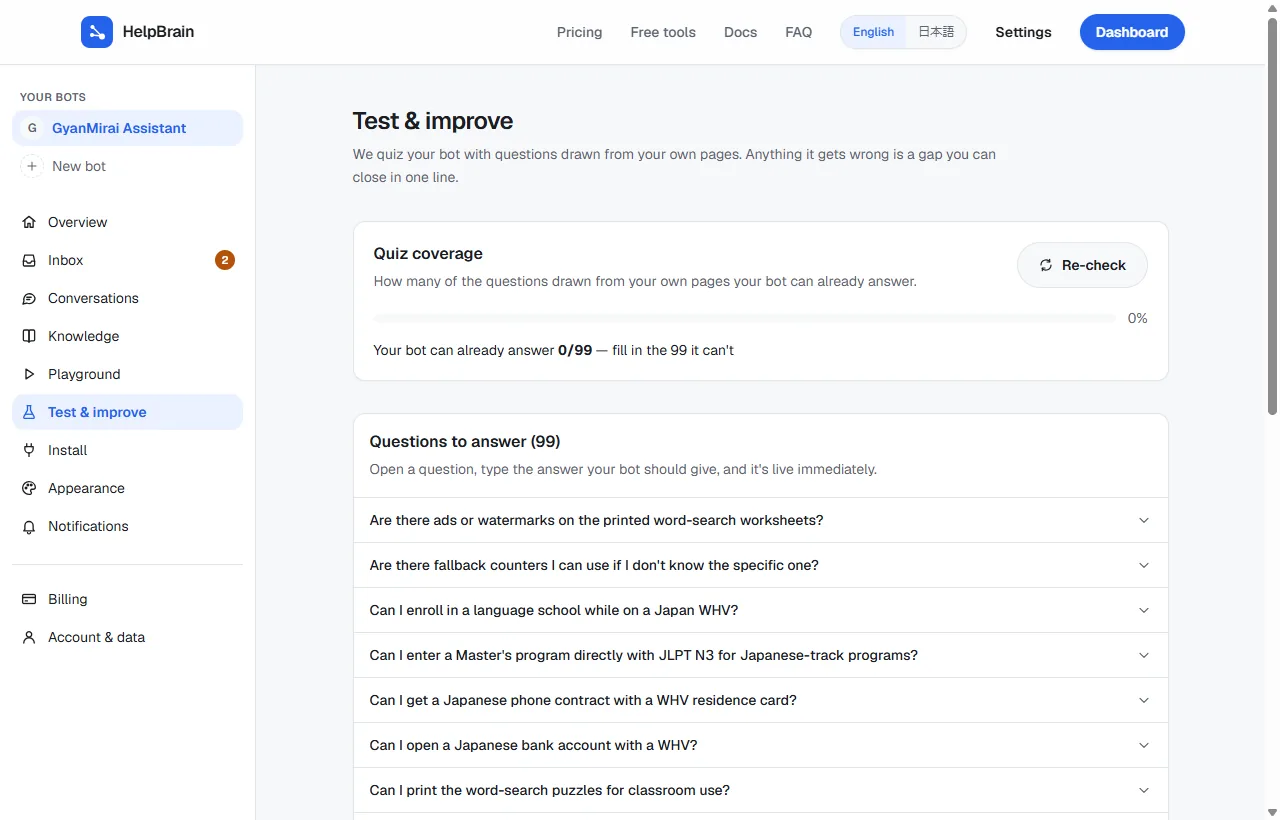
Task: Click the HelpBrain logo icon
Action: pos(97,32)
